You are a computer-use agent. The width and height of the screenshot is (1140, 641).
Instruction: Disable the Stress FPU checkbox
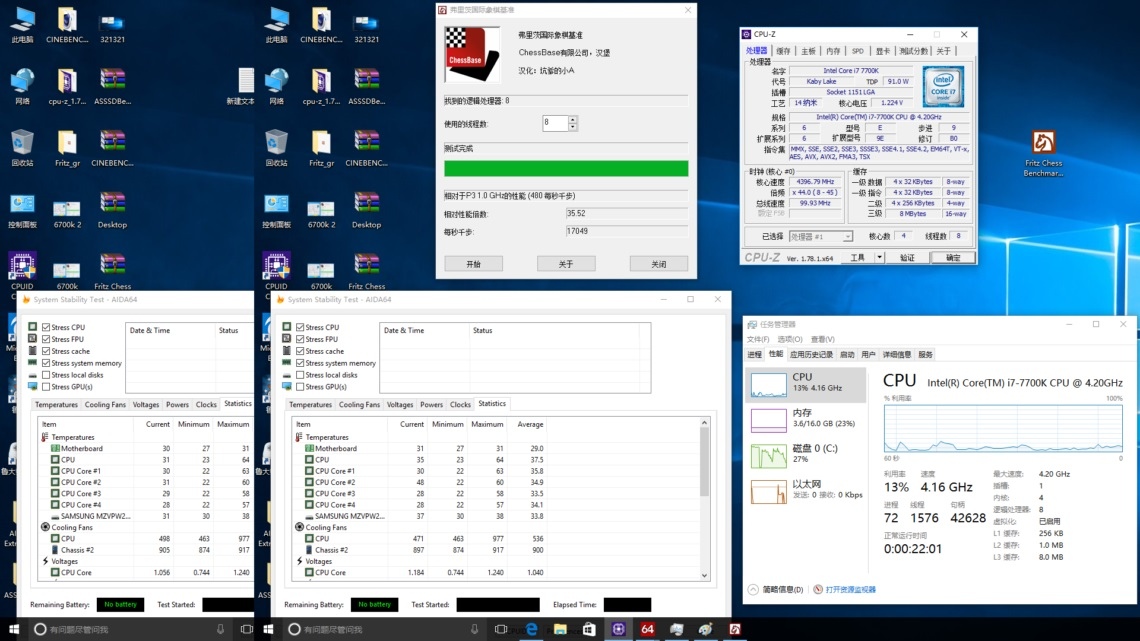pyautogui.click(x=299, y=339)
